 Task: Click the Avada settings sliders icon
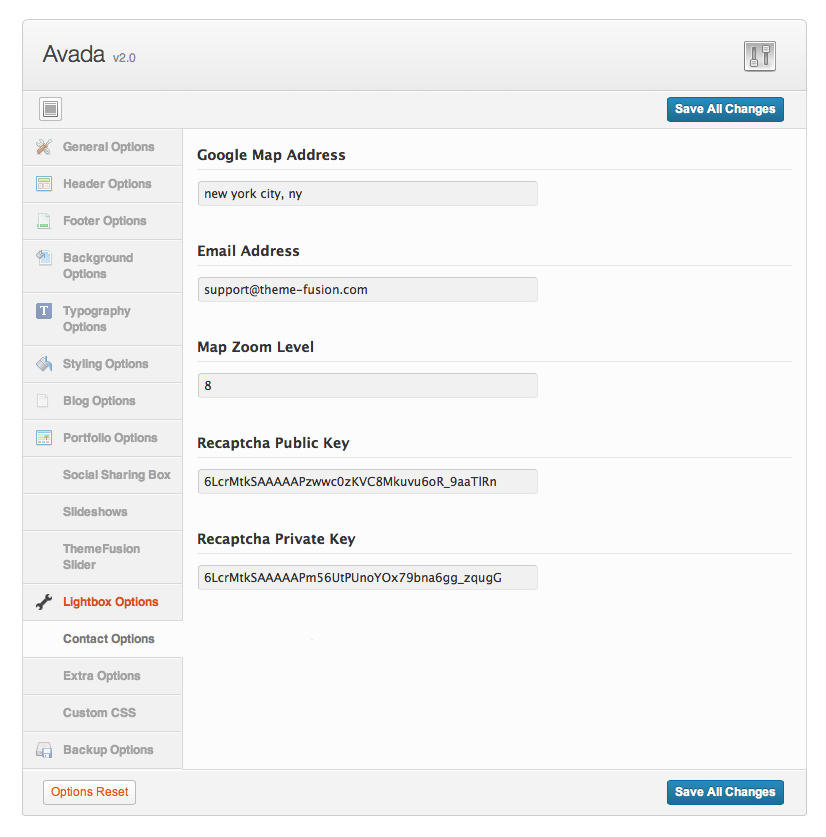(760, 56)
